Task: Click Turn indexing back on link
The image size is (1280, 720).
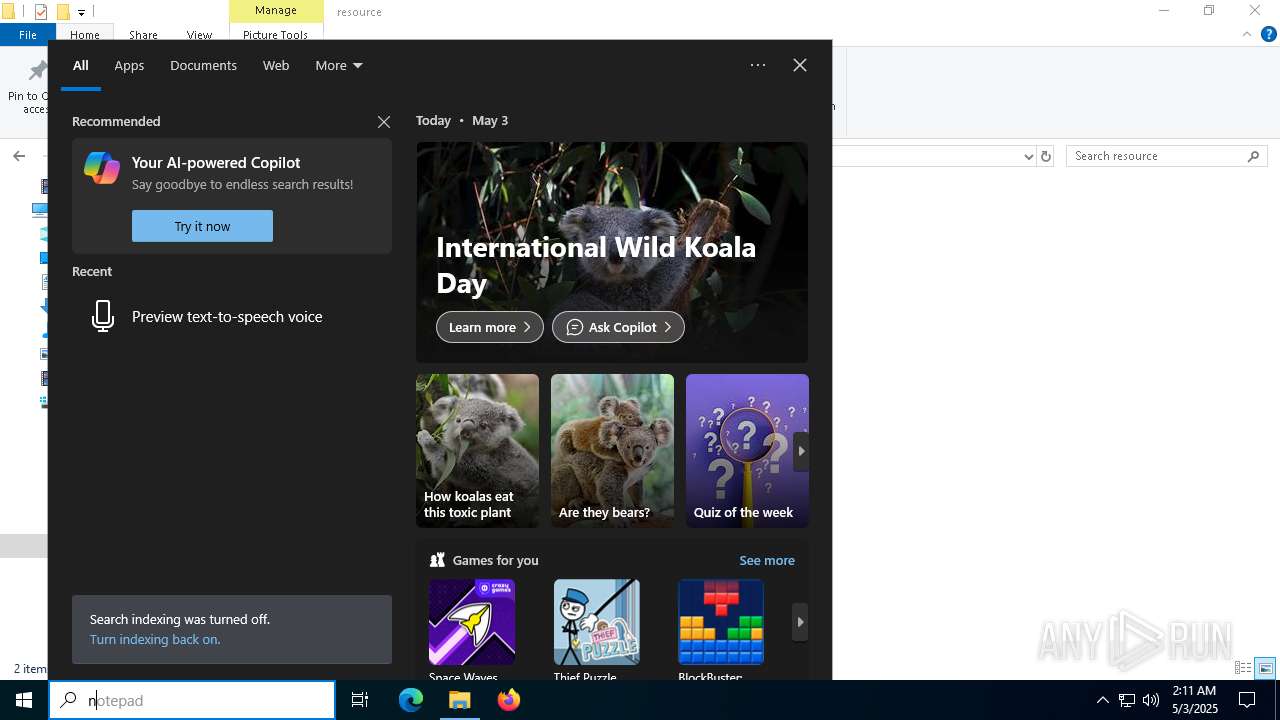Action: point(155,640)
